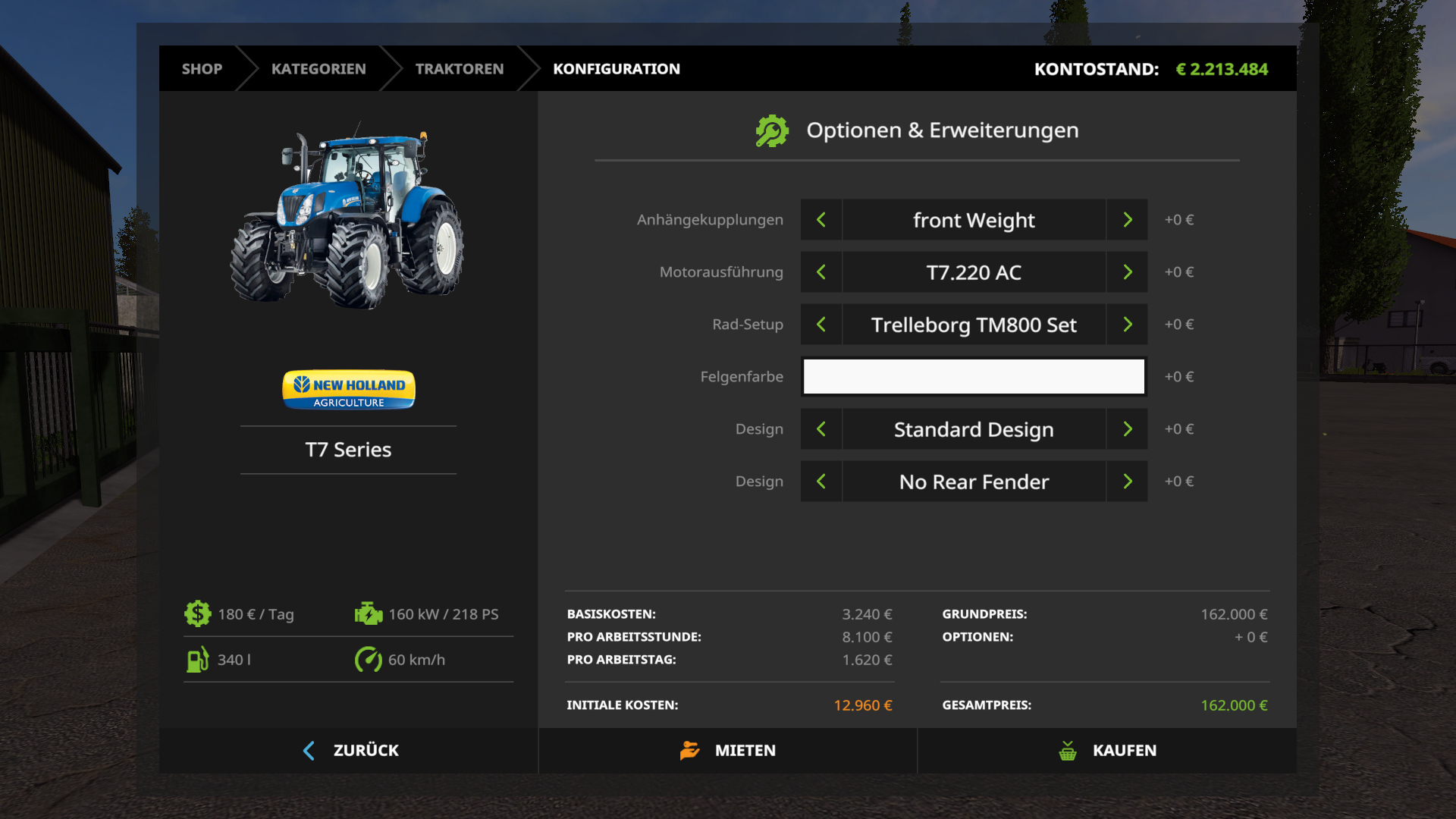
Task: Click the daily upkeep dollar icon
Action: coord(198,613)
